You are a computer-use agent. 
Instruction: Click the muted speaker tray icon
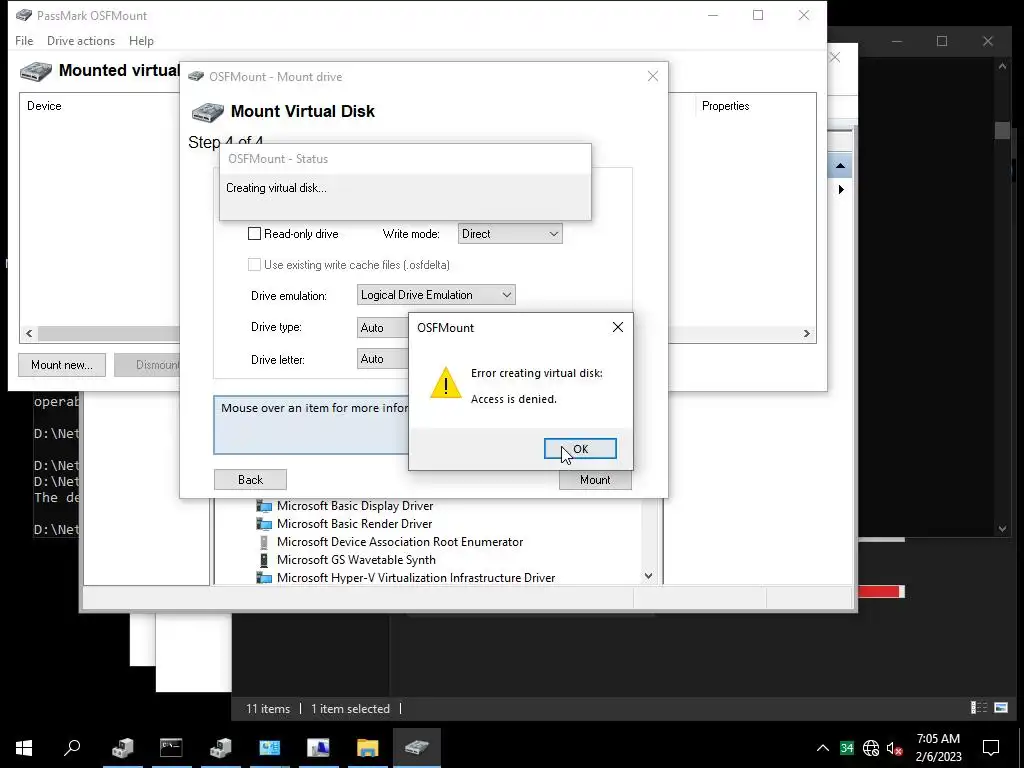coord(894,748)
